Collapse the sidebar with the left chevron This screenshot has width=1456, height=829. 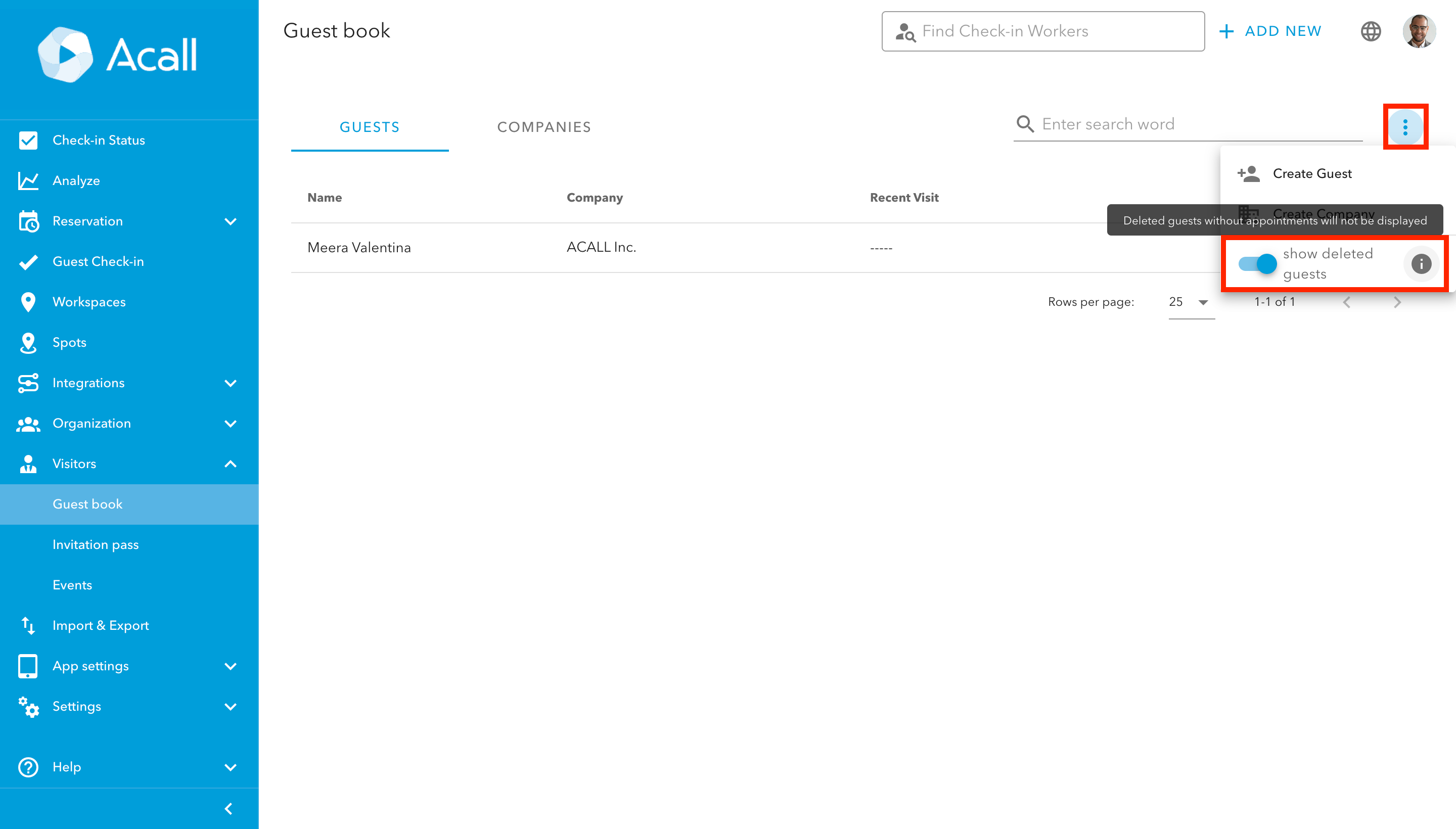coord(229,808)
